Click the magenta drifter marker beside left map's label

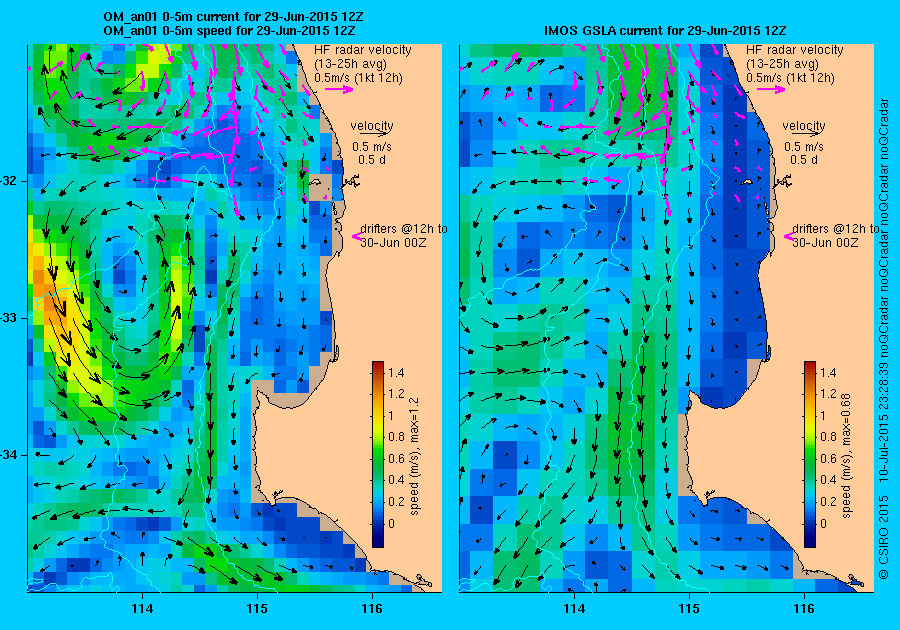tap(355, 236)
